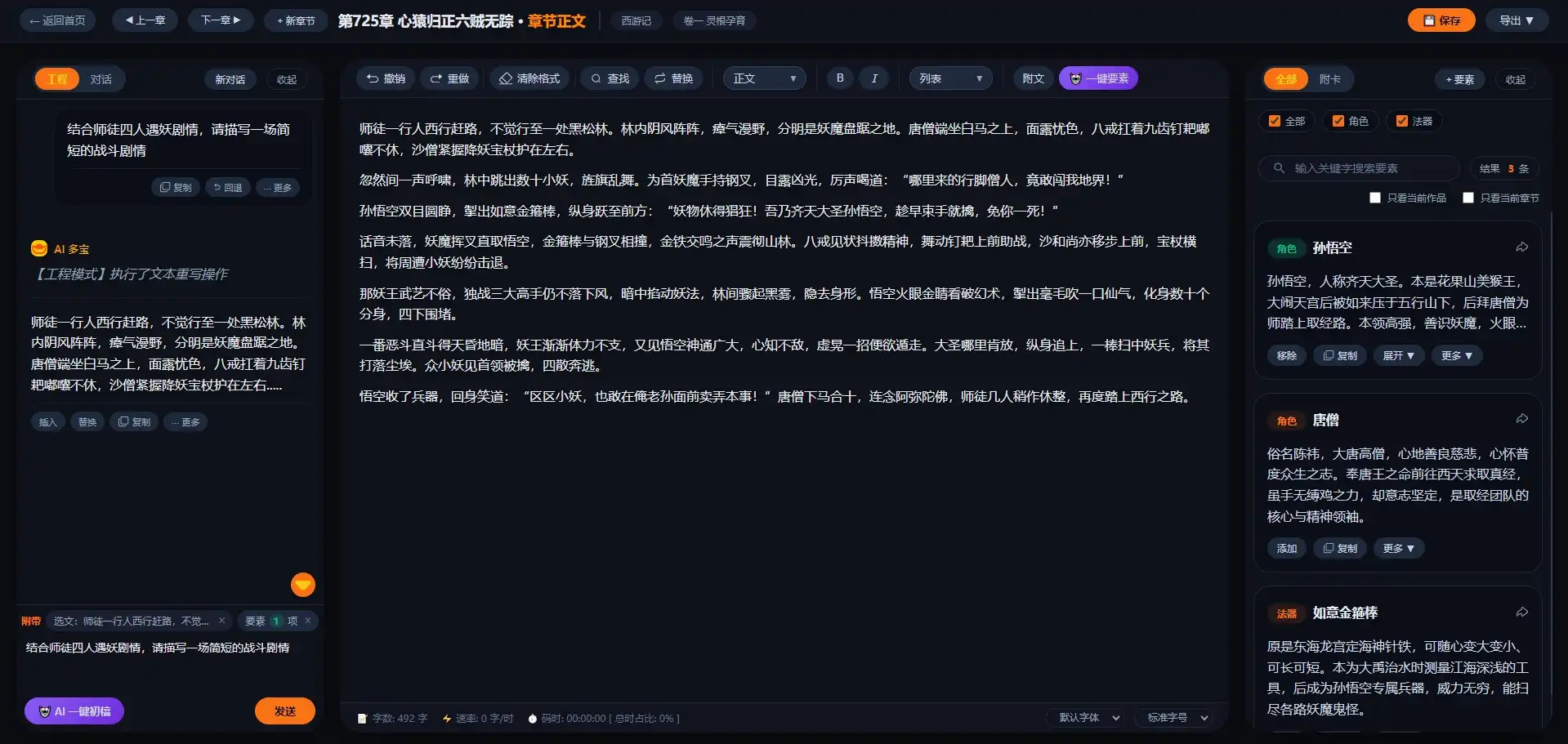
Task: Go to previous chapter 上一章
Action: (145, 20)
